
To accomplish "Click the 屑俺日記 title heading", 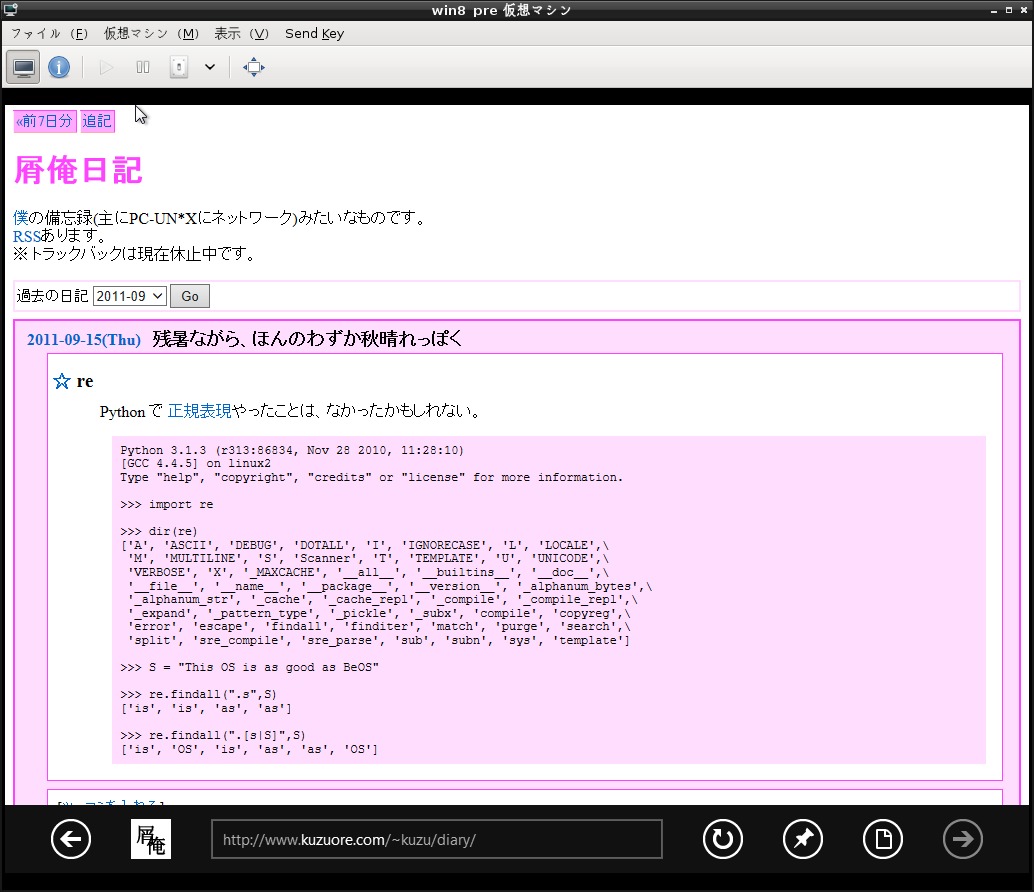I will coord(78,170).
